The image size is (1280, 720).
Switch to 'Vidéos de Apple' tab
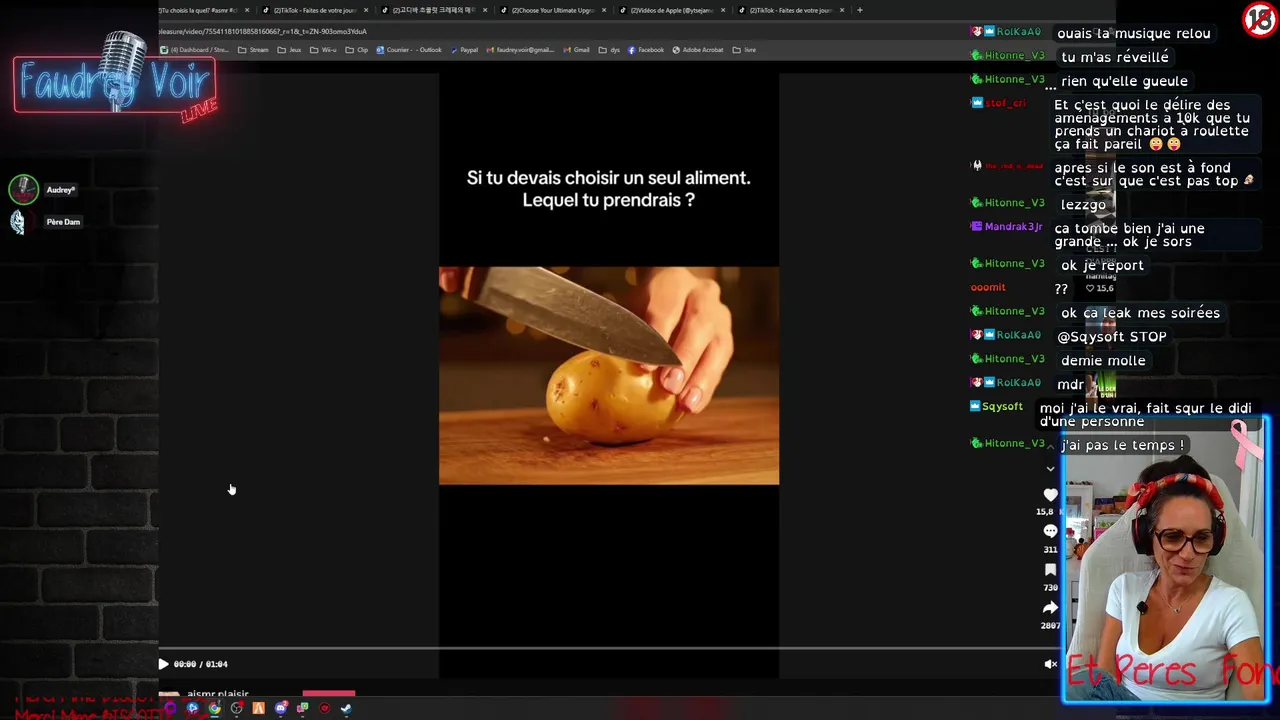672,10
